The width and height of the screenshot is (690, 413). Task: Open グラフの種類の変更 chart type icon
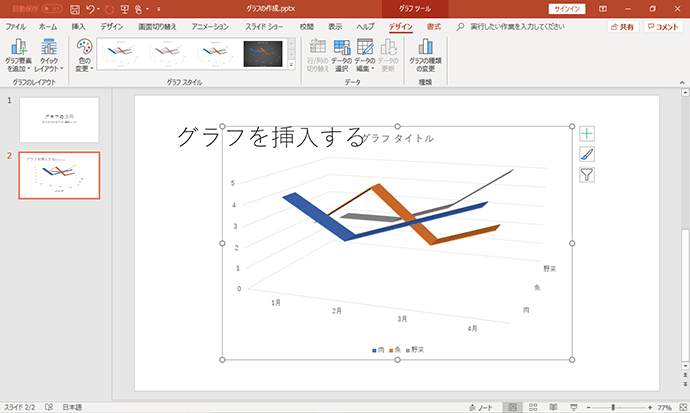425,55
